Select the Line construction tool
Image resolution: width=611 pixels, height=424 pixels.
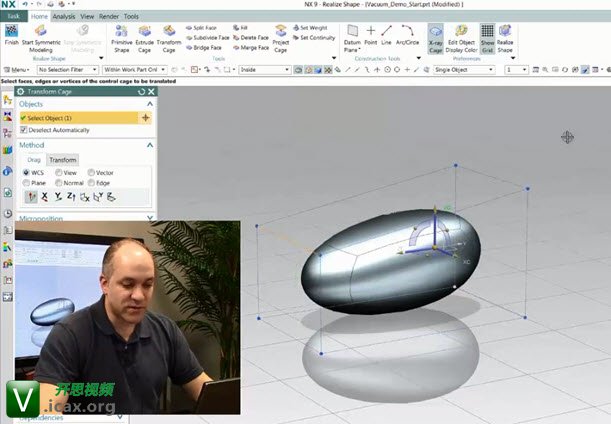pyautogui.click(x=386, y=35)
